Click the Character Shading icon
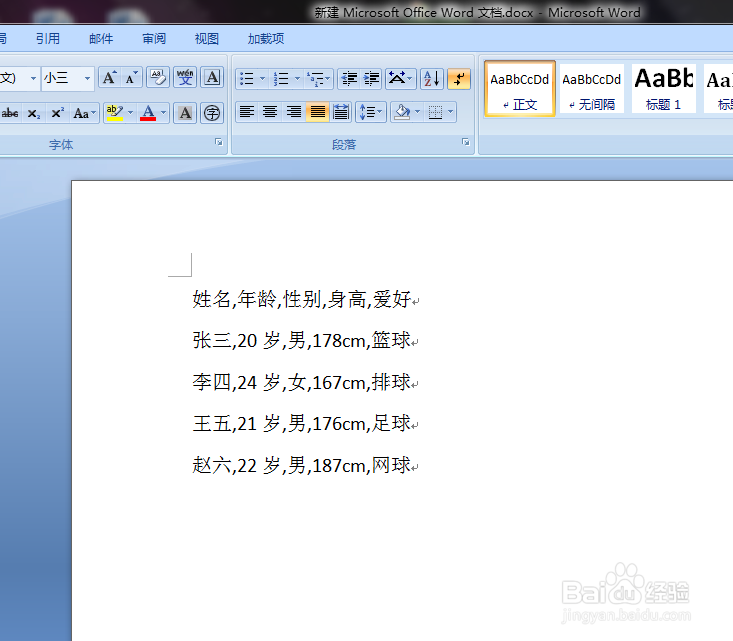733x641 pixels. 185,113
